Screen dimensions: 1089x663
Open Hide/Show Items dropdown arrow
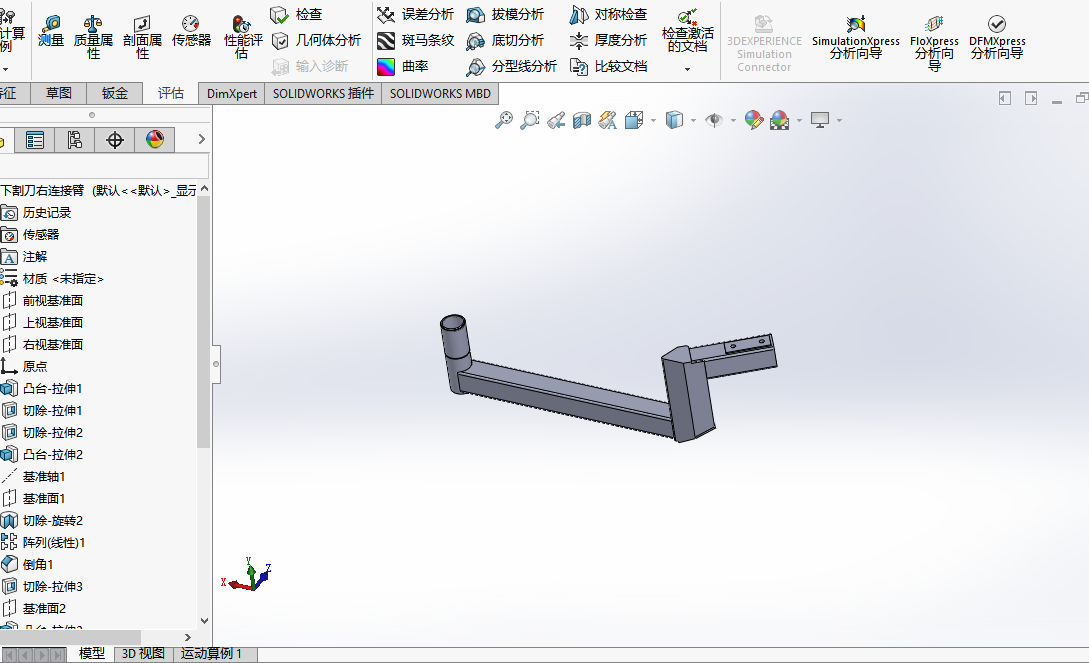733,121
